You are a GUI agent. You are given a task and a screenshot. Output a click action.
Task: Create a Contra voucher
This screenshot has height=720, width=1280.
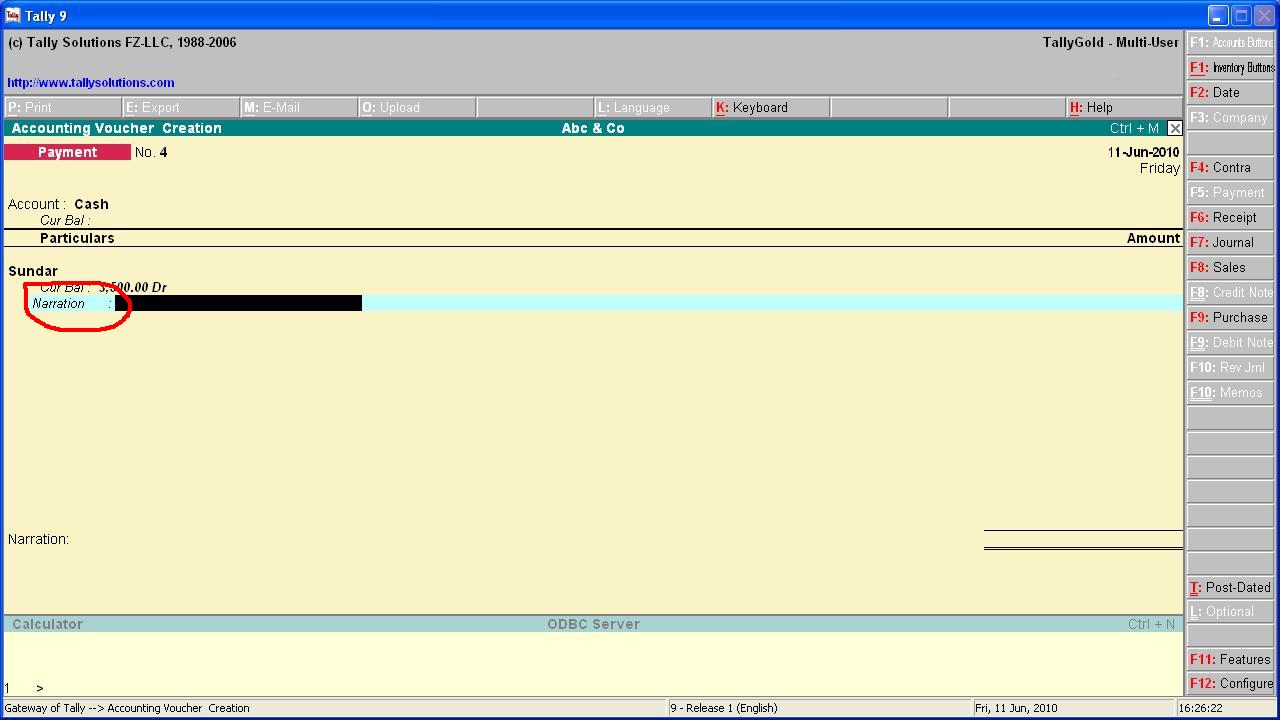tap(1228, 167)
